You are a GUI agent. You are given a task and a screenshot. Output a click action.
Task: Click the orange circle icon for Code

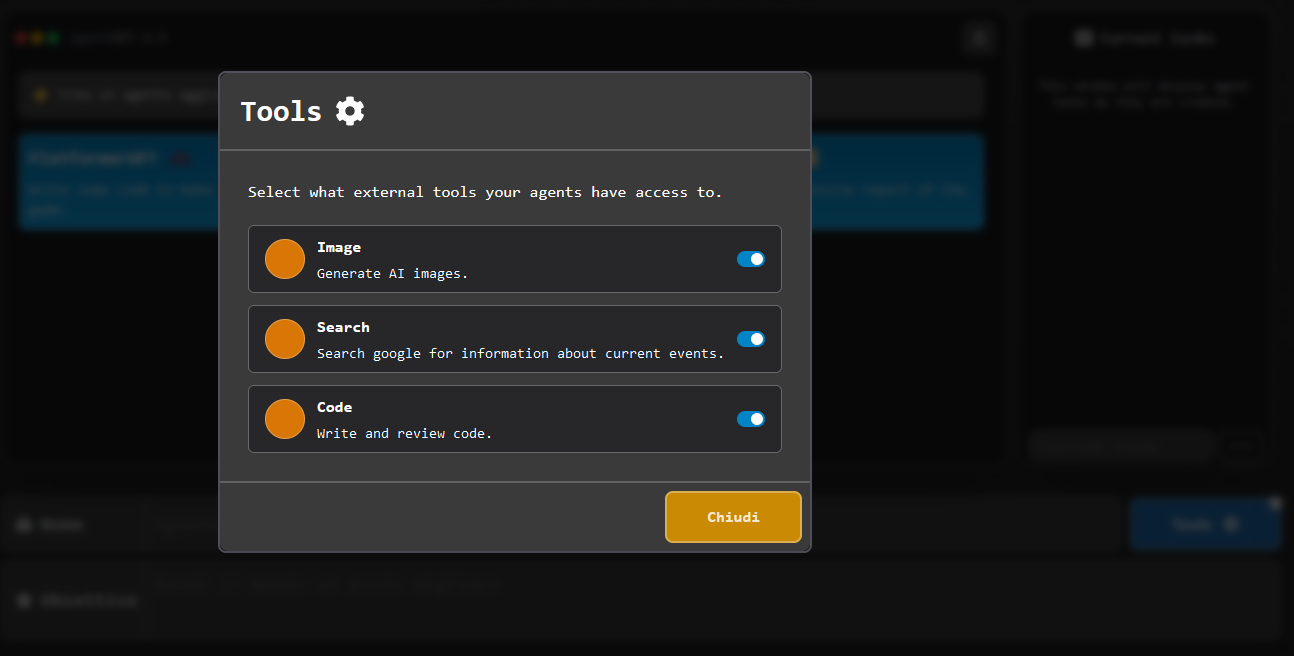[x=285, y=419]
